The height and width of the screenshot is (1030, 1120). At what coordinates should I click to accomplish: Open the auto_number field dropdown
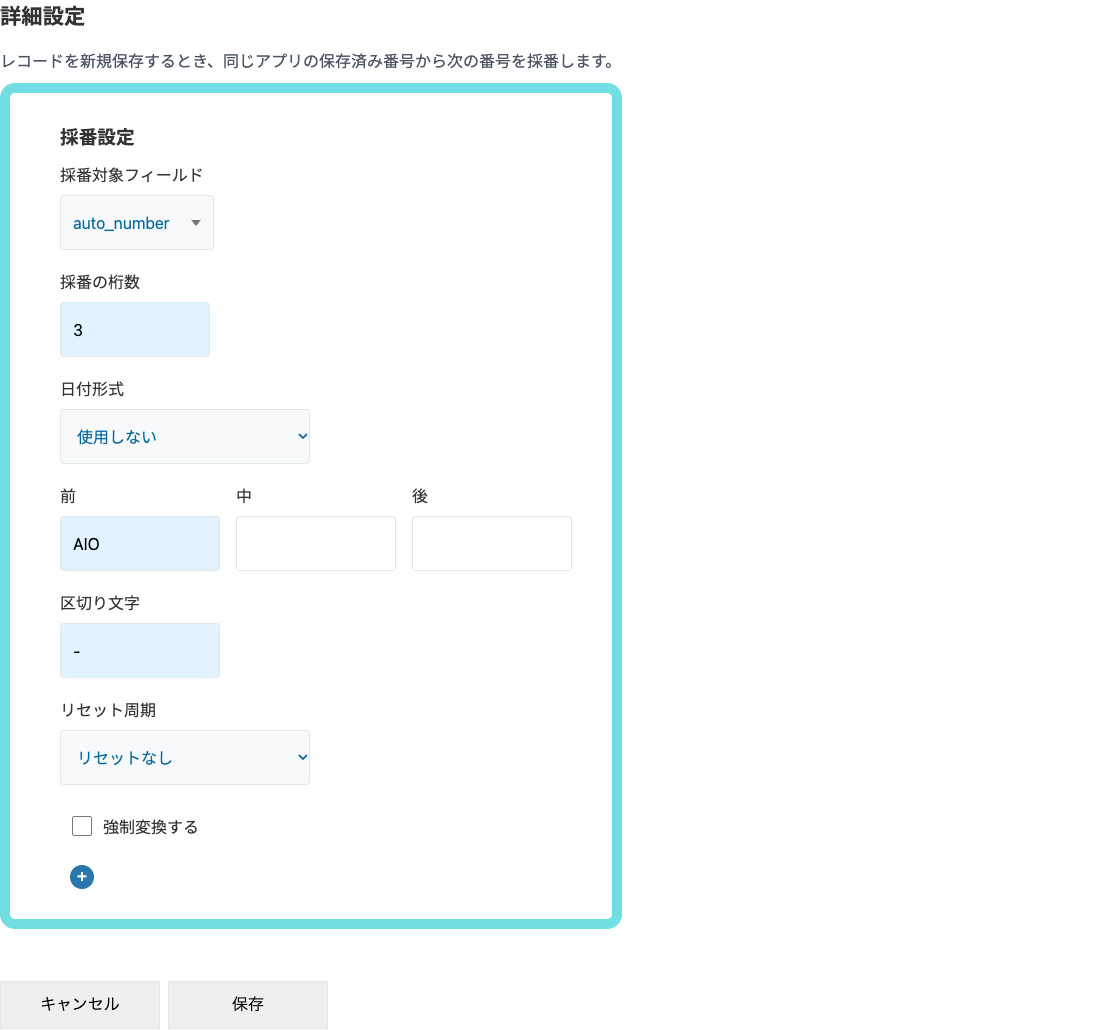[x=136, y=223]
